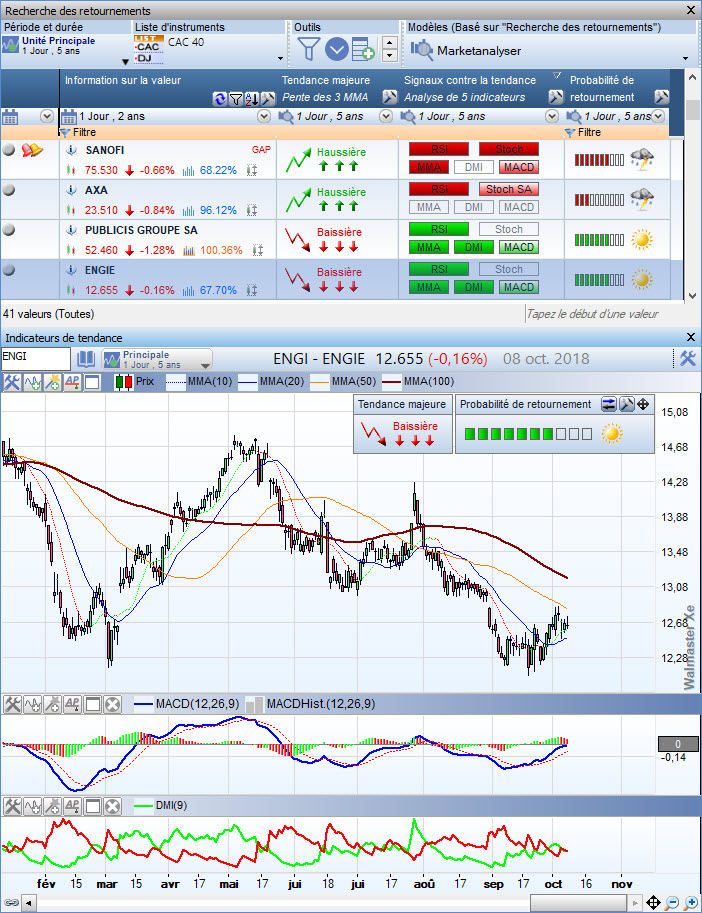Toggle the MACDHist.(12,26,9) legend item
702x913 pixels.
tap(311, 704)
